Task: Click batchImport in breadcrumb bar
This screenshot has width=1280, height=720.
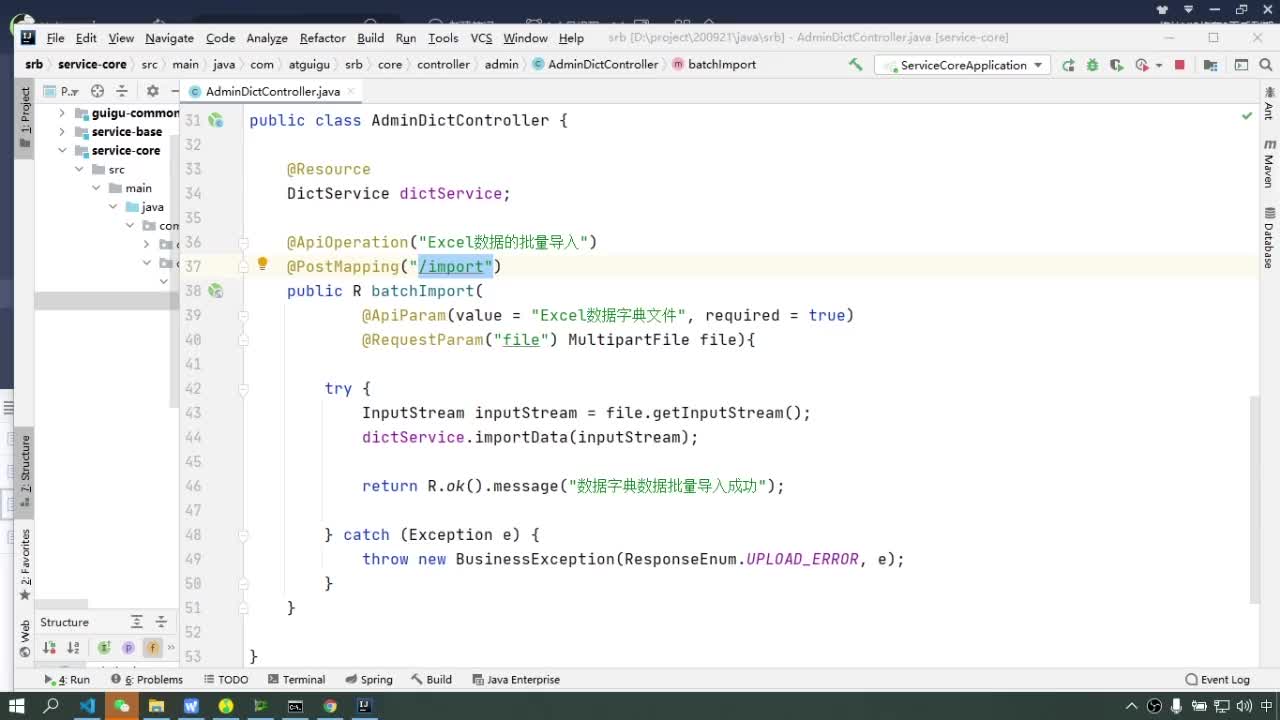Action: (714, 64)
